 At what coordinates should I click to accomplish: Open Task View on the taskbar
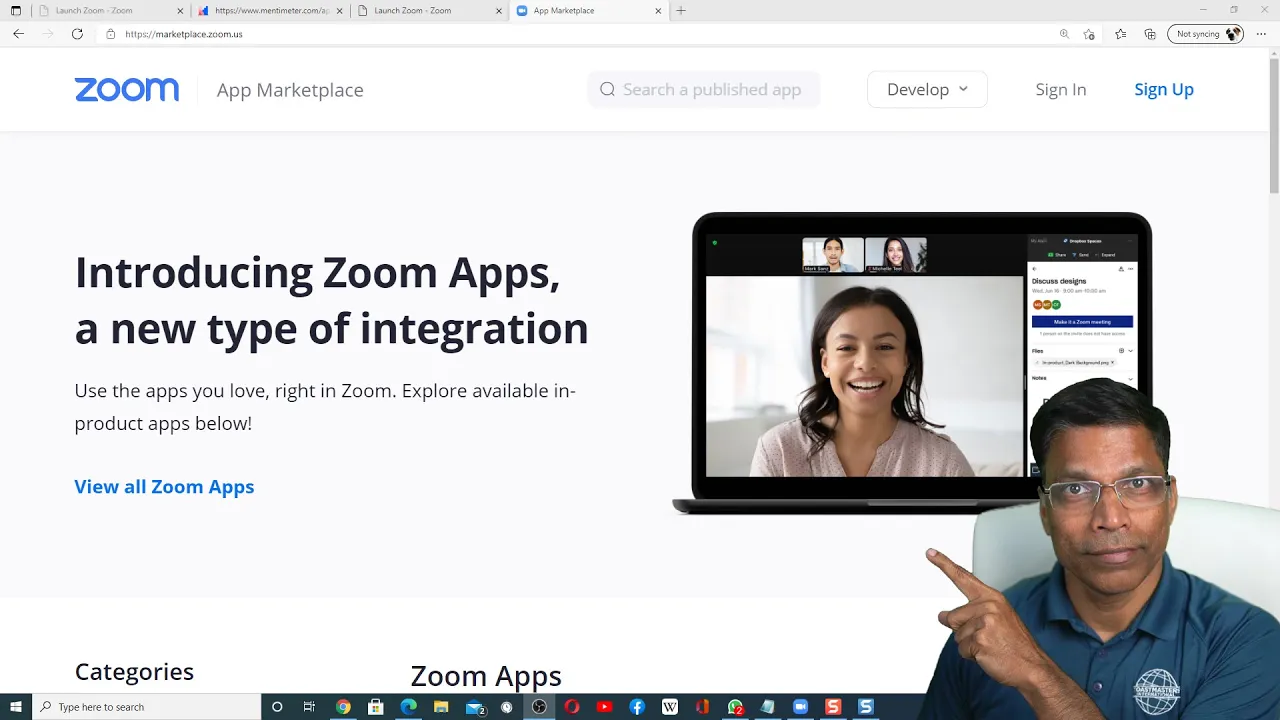(x=309, y=707)
